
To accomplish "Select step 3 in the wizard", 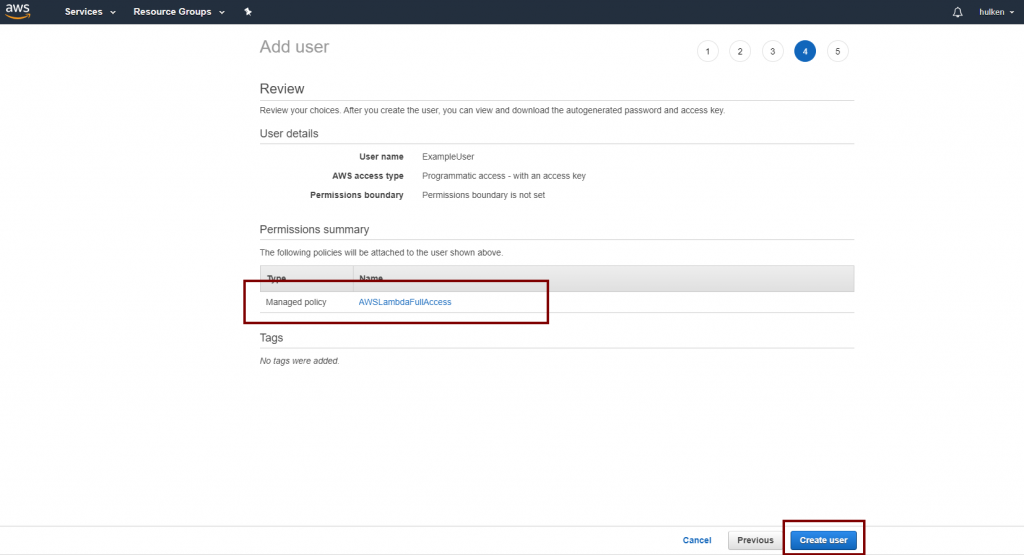I will tap(772, 51).
